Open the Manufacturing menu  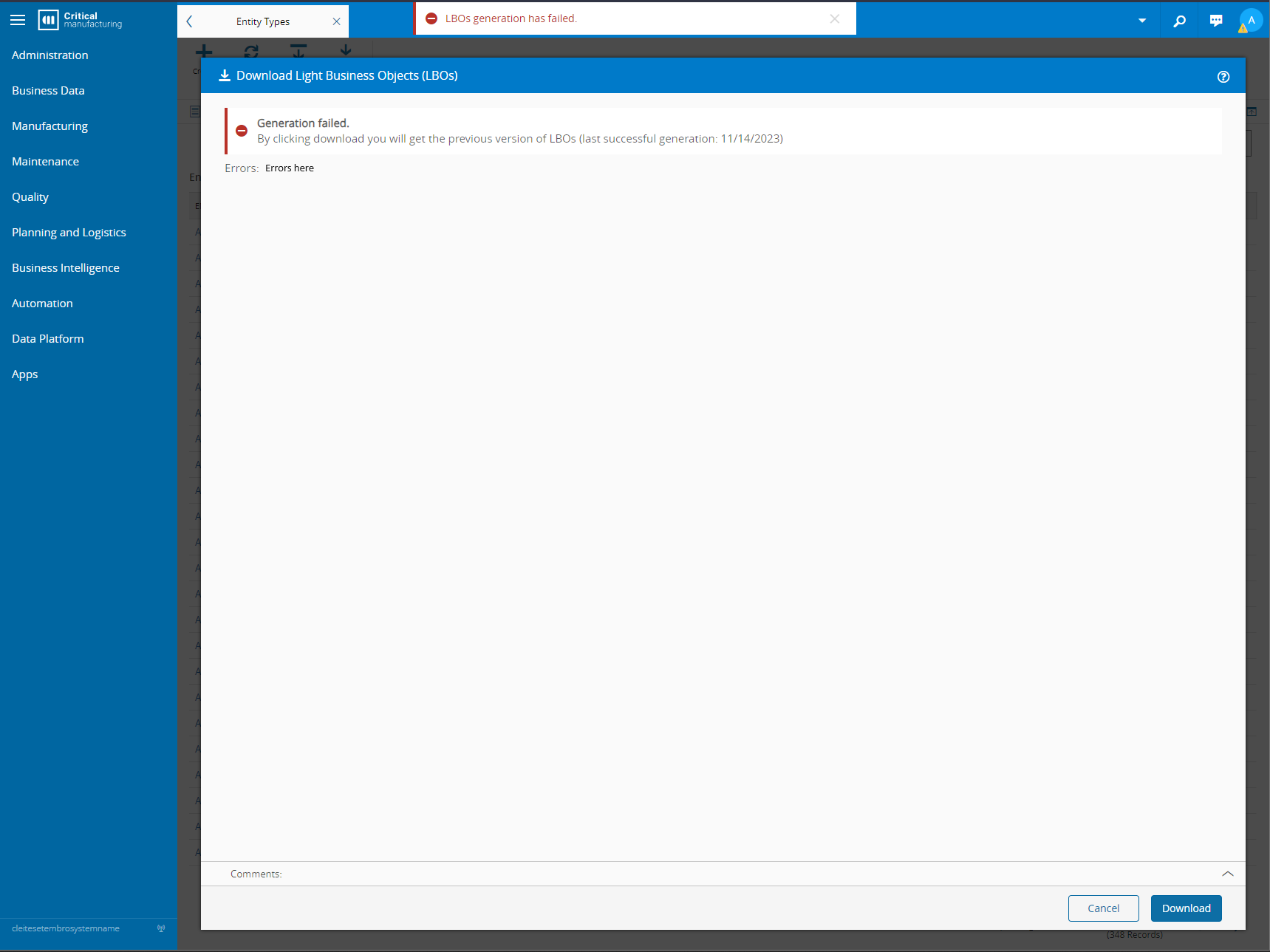pyautogui.click(x=49, y=126)
